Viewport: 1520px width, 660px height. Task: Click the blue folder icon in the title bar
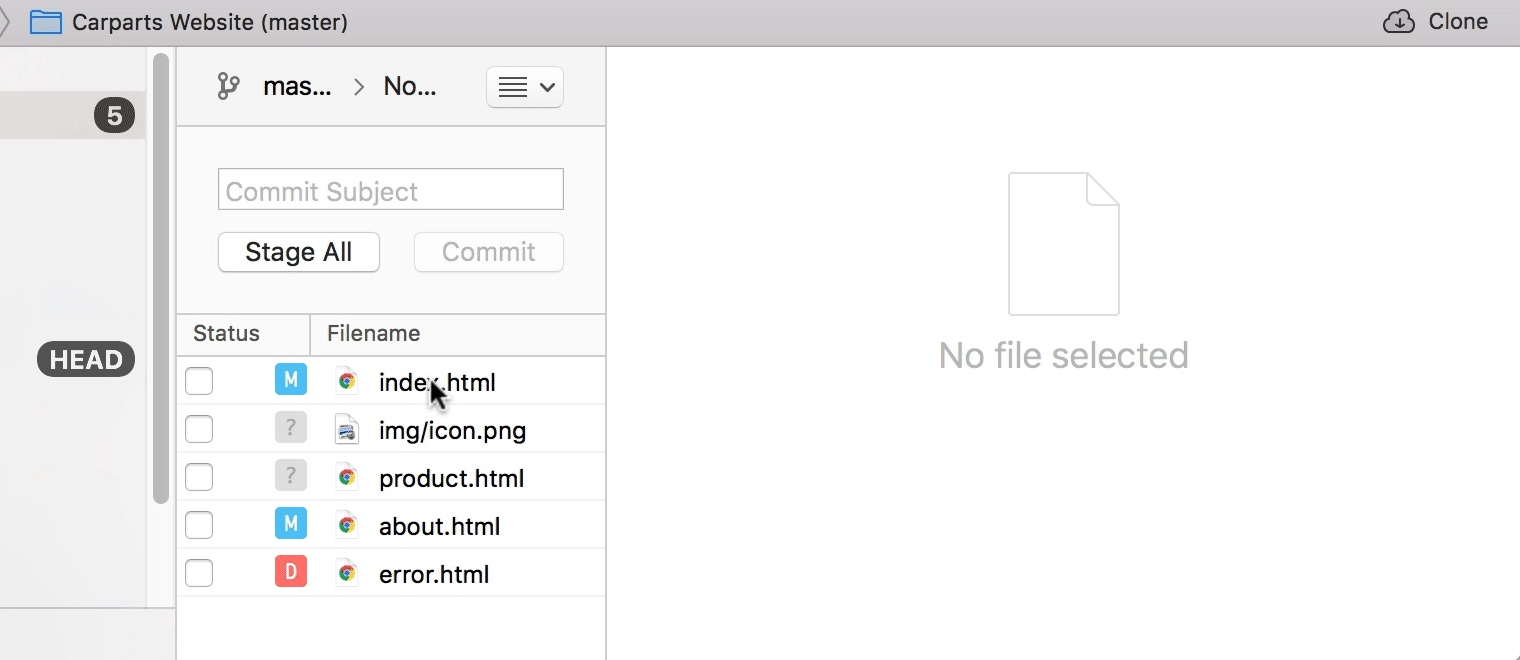(44, 21)
